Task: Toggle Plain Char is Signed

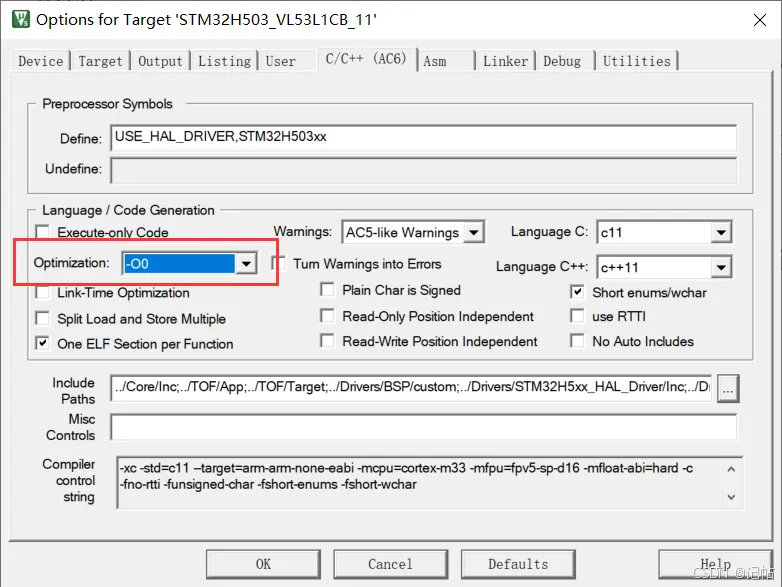Action: point(327,290)
